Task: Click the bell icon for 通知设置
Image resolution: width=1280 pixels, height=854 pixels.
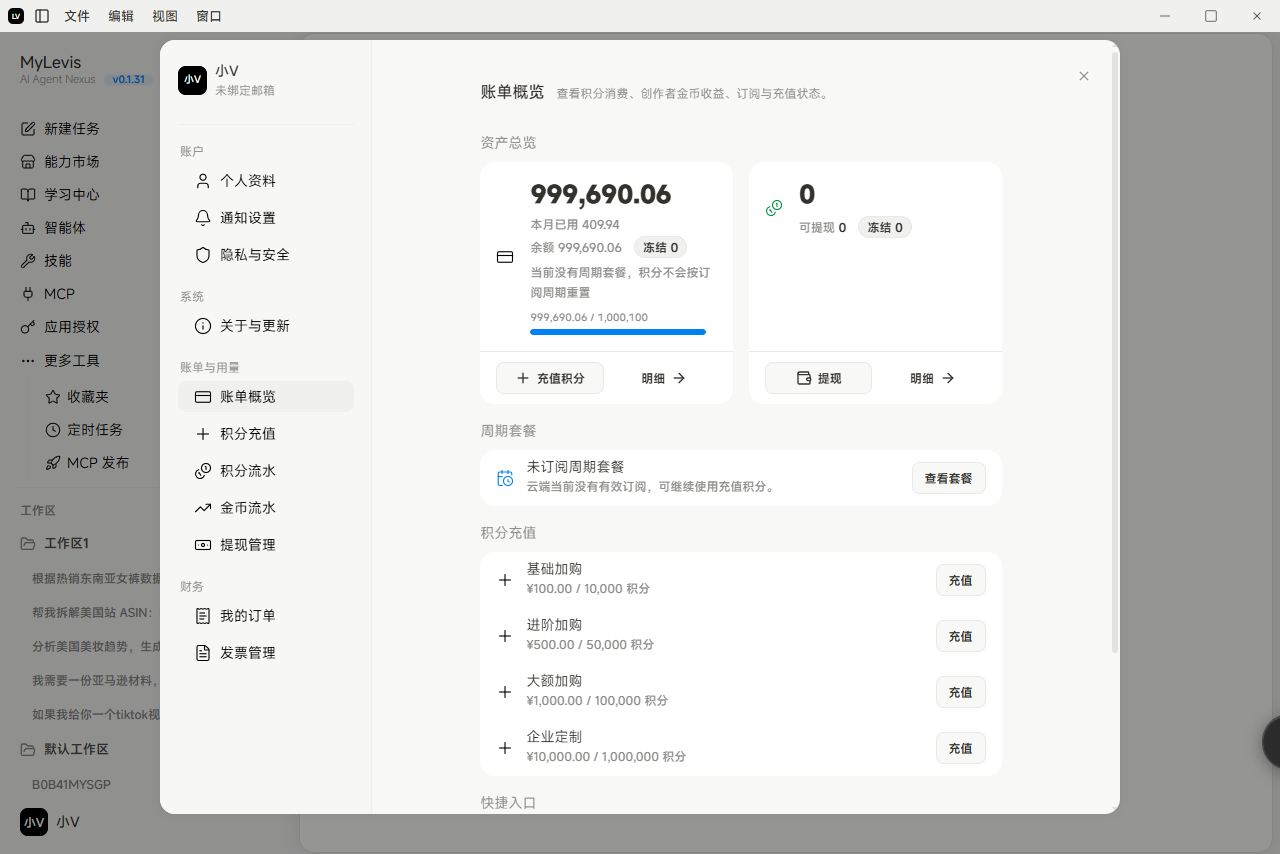Action: 203,218
